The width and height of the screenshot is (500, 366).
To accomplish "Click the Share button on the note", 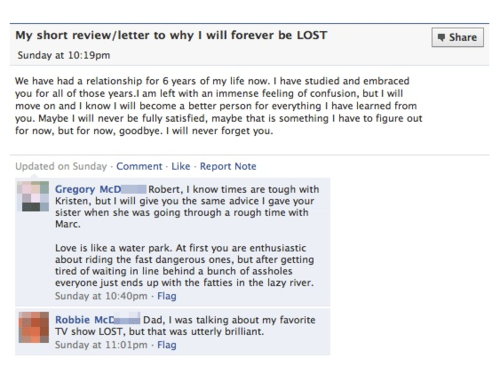I will coord(457,37).
